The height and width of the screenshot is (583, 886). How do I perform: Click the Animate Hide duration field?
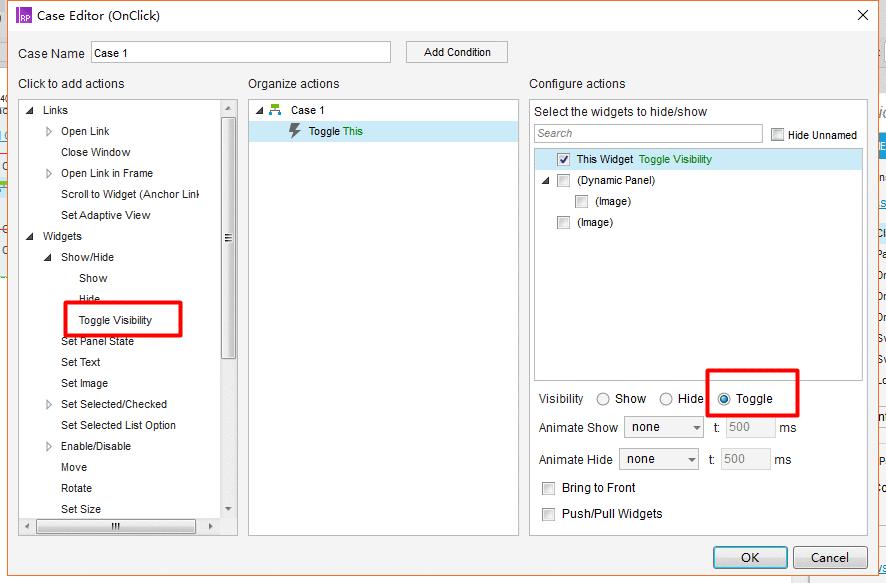coord(745,459)
